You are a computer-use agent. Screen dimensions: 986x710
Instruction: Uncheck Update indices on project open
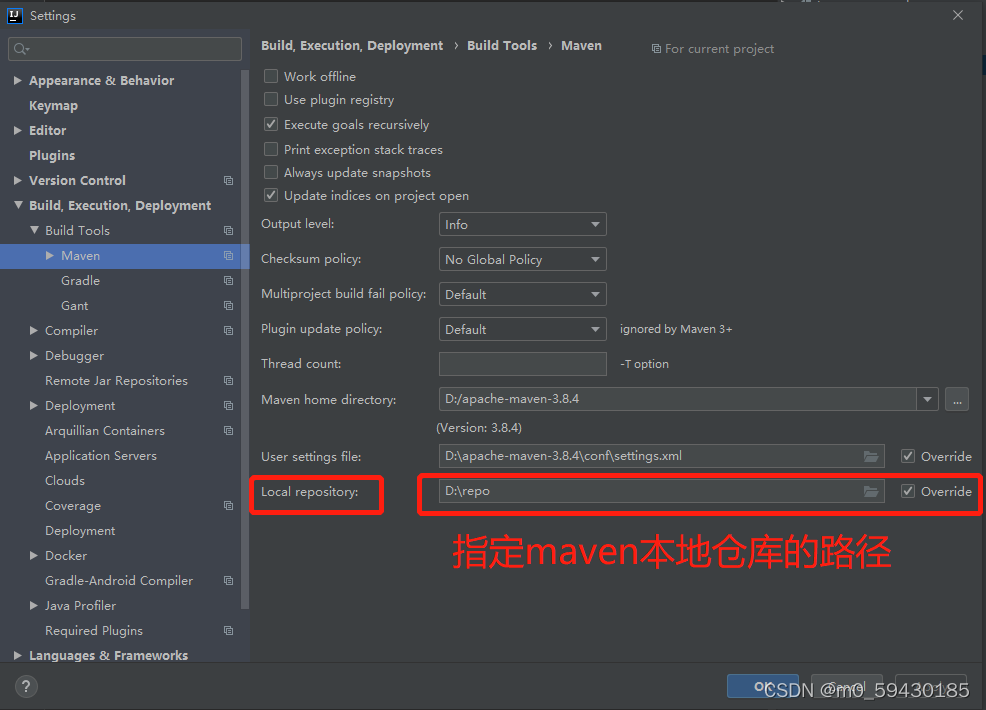271,196
